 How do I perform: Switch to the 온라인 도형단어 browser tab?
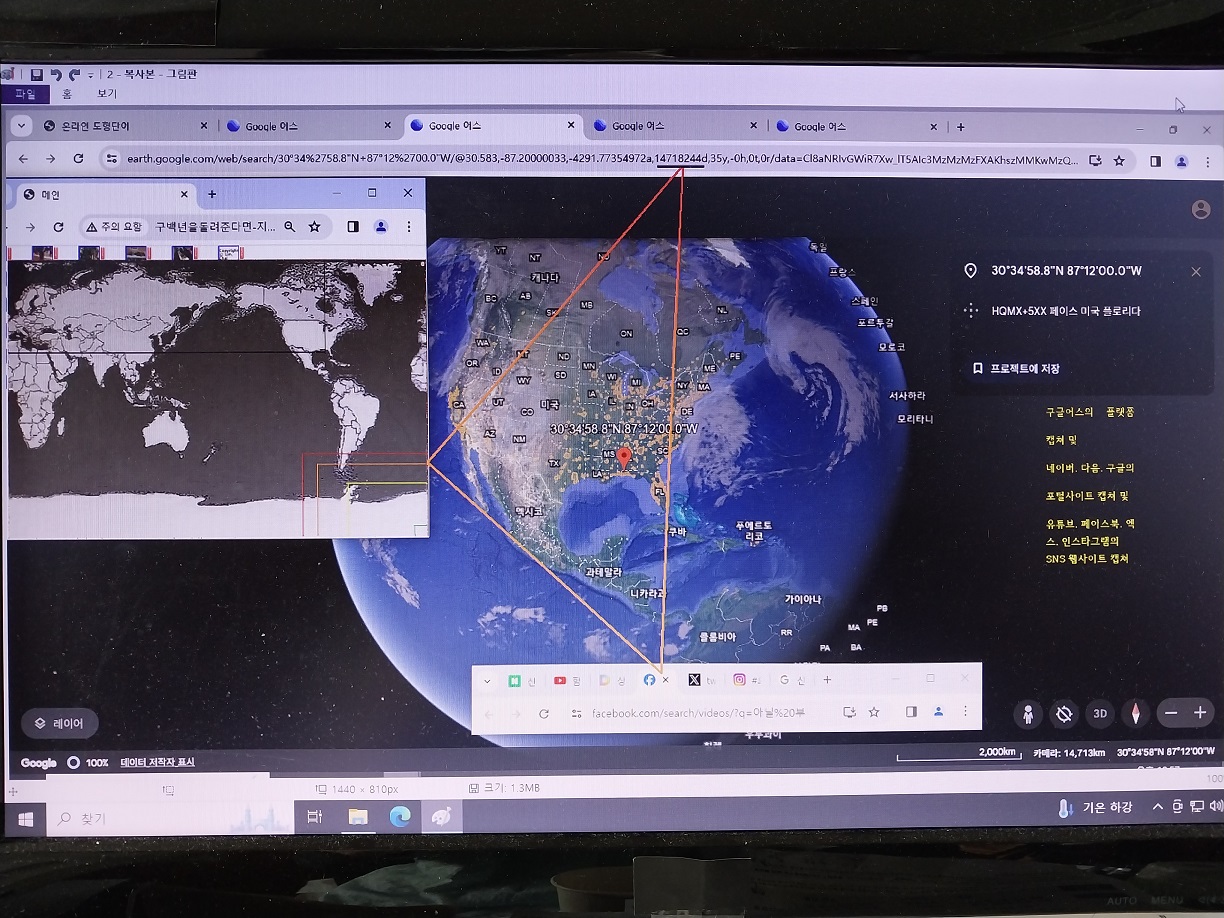[125, 126]
